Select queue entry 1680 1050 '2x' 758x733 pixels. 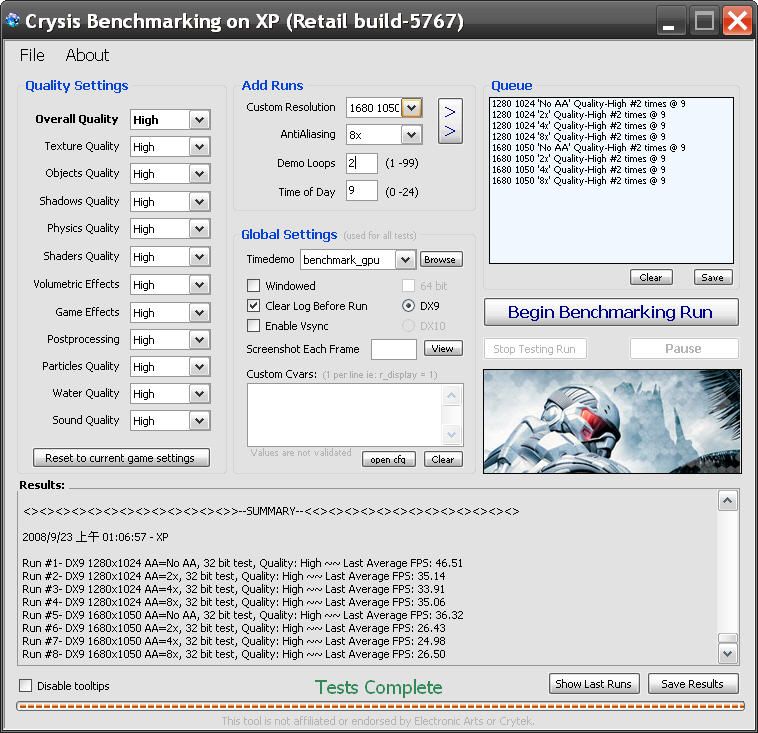(x=579, y=159)
